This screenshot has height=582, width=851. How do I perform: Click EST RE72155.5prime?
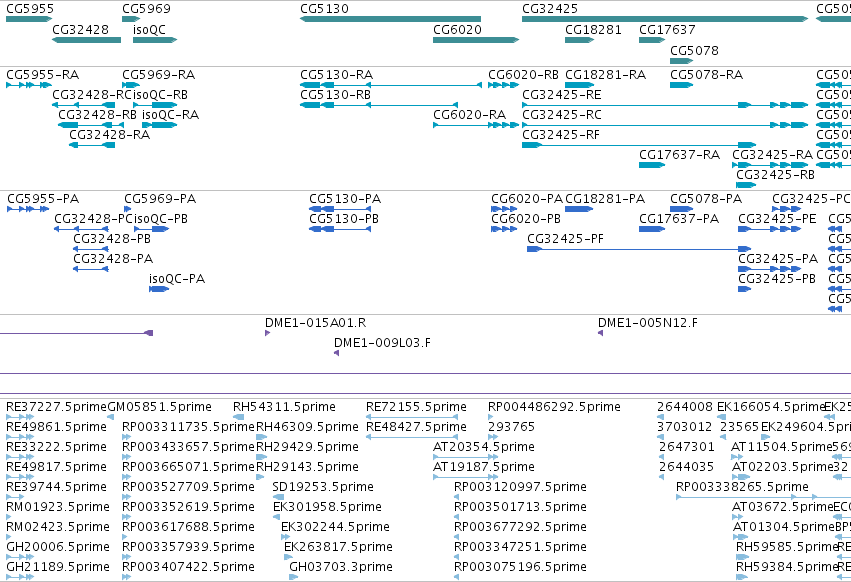(x=416, y=407)
